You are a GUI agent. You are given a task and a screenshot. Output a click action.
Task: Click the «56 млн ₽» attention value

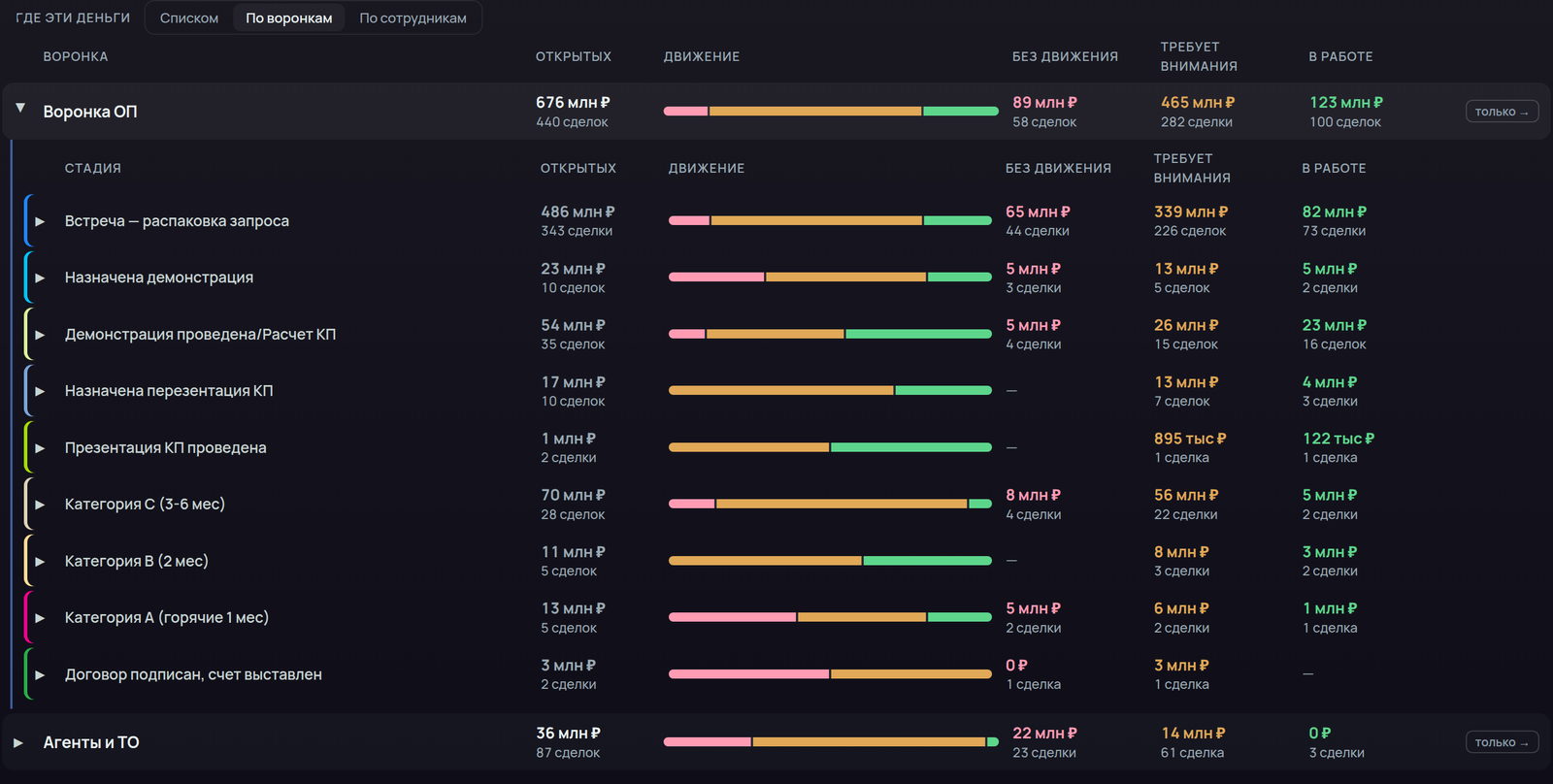[1186, 495]
